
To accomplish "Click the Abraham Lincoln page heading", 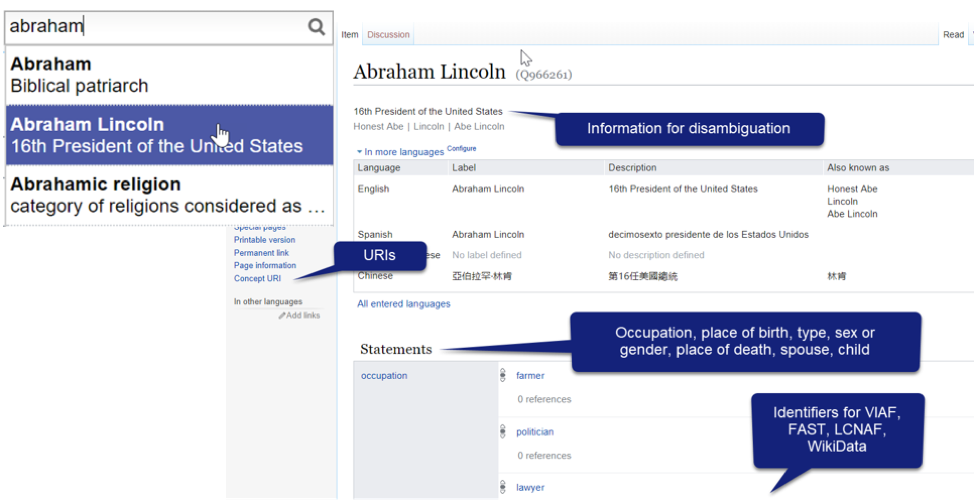I will click(429, 72).
